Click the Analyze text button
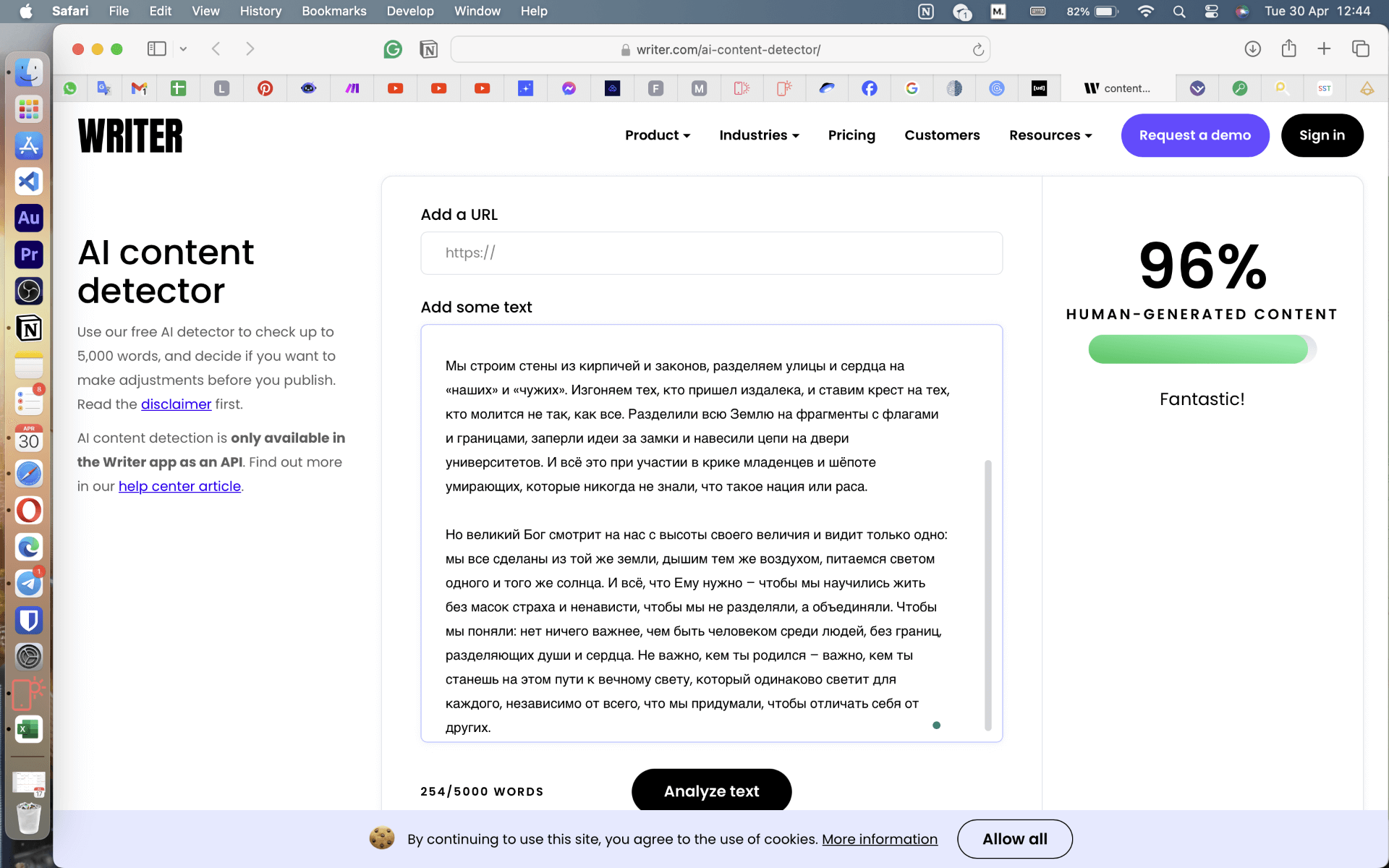This screenshot has width=1389, height=868. point(711,791)
